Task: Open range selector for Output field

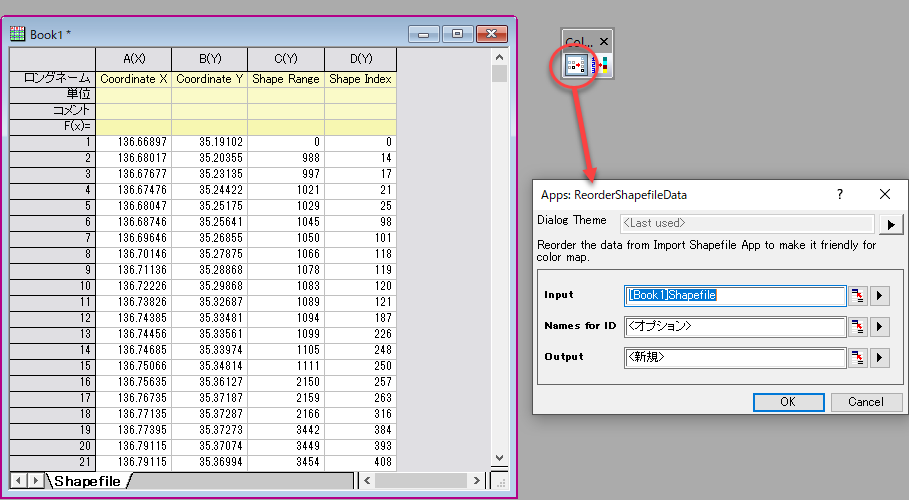Action: click(x=857, y=357)
